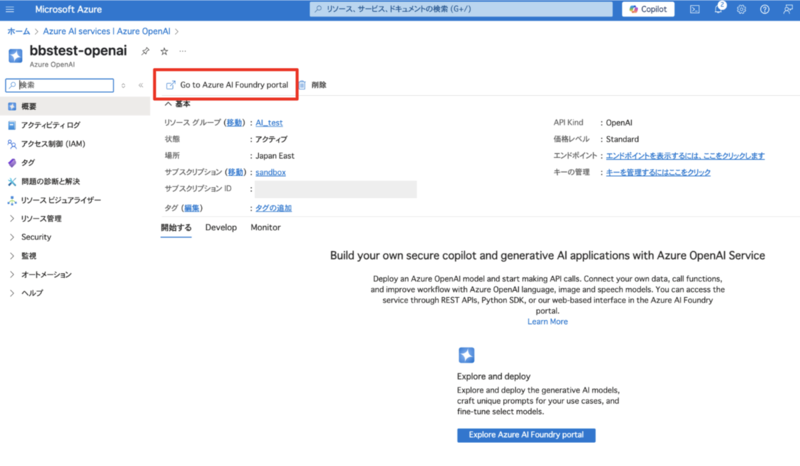This screenshot has width=800, height=466.
Task: Click the endpoint display link
Action: [685, 156]
